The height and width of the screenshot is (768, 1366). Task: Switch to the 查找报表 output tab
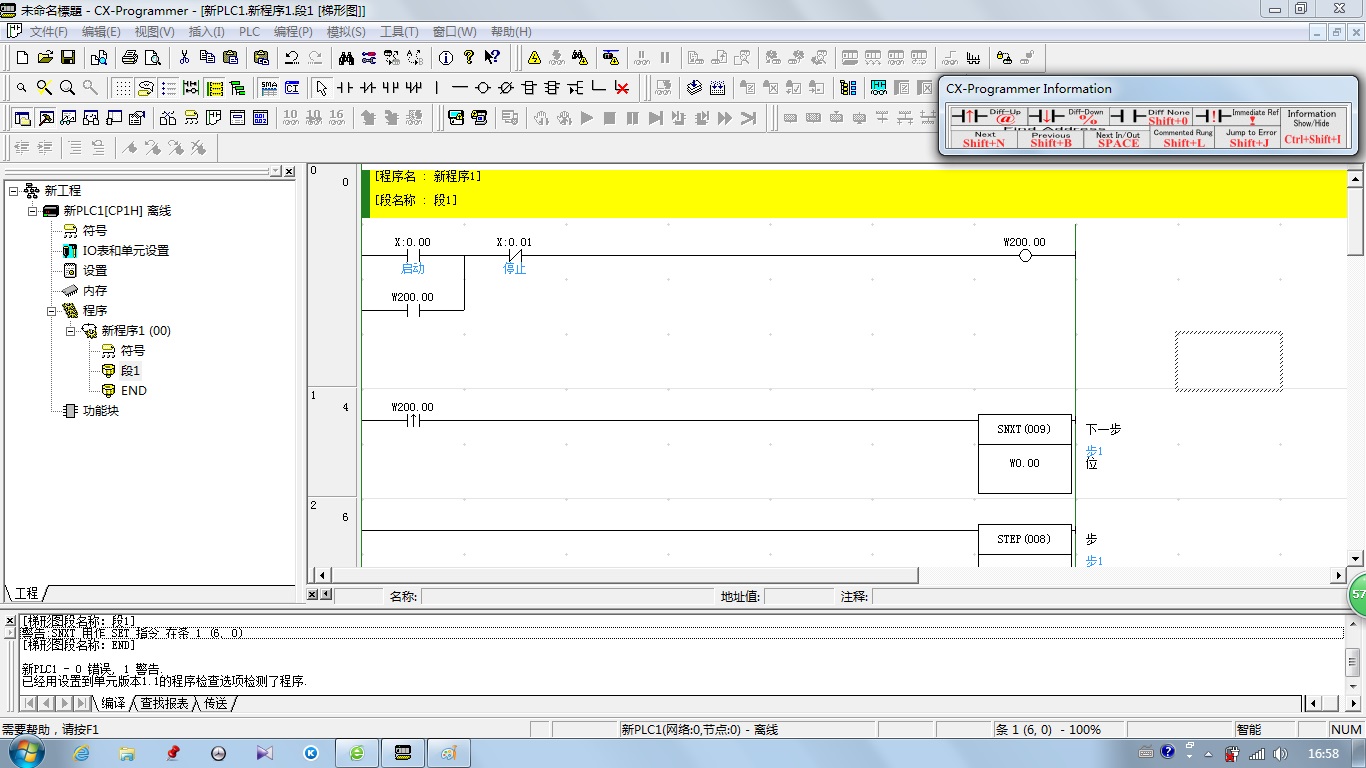tap(164, 704)
